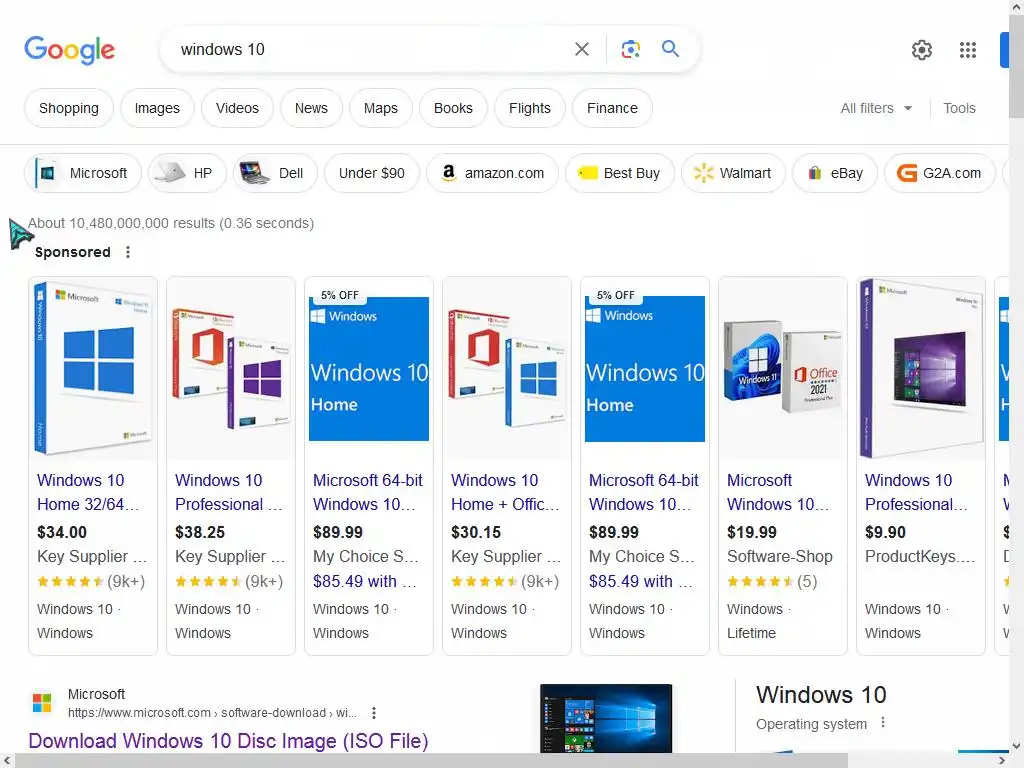The image size is (1024, 768).
Task: Switch to the Books tab
Action: pos(453,108)
